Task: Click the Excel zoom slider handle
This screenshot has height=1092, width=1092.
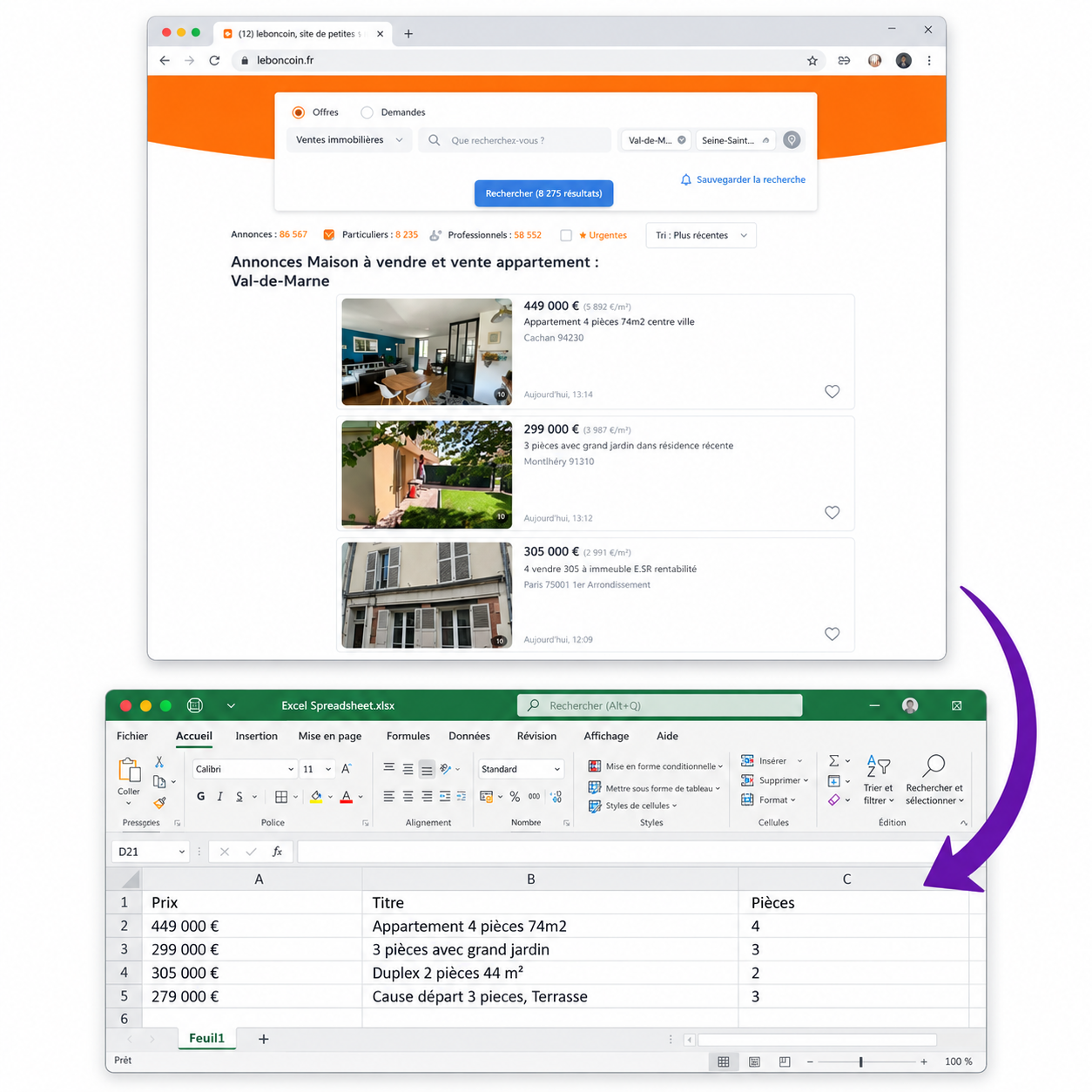Action: pos(861,1062)
